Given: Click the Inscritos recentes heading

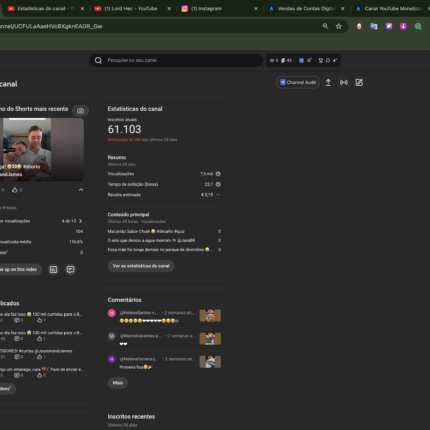Looking at the screenshot, I should (131, 417).
